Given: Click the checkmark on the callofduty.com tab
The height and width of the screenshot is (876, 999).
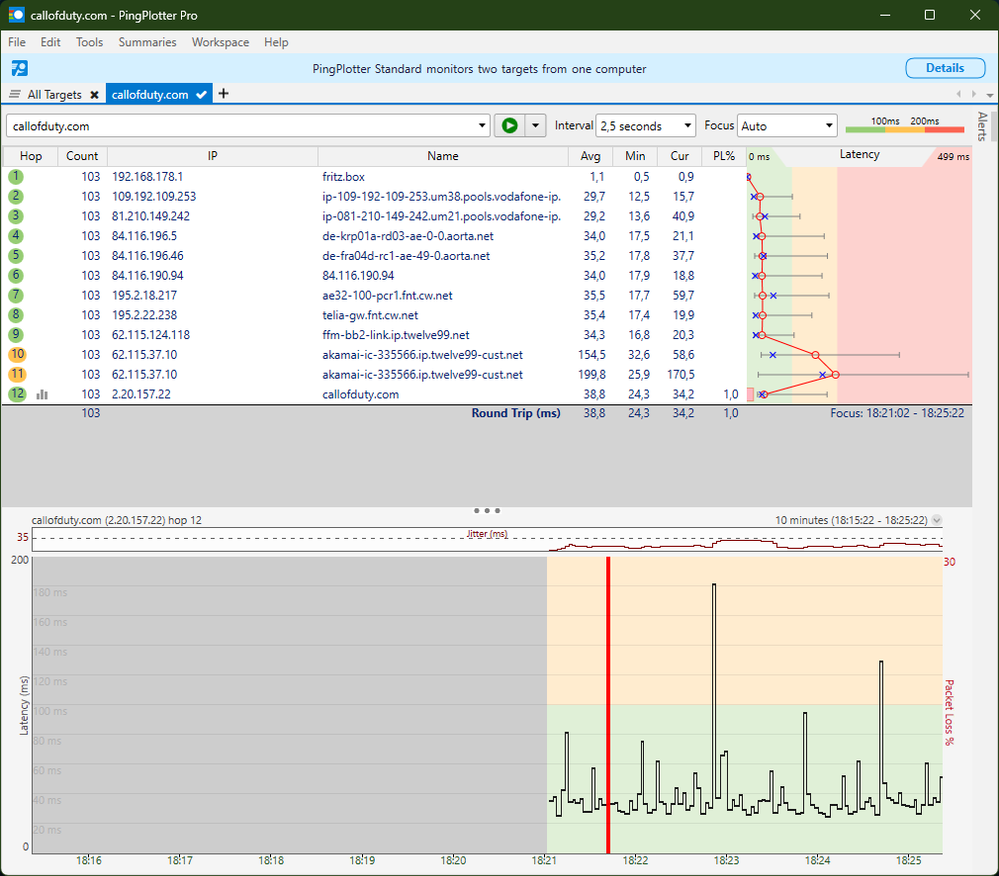Looking at the screenshot, I should (201, 95).
